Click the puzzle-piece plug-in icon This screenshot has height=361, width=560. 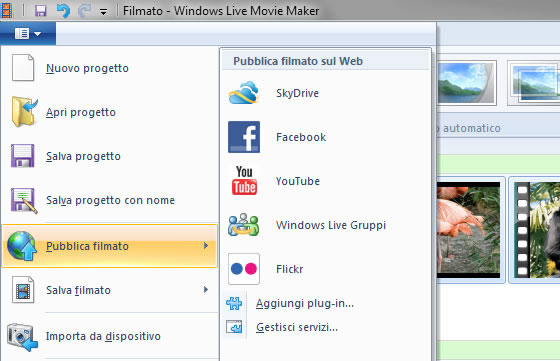[x=234, y=303]
